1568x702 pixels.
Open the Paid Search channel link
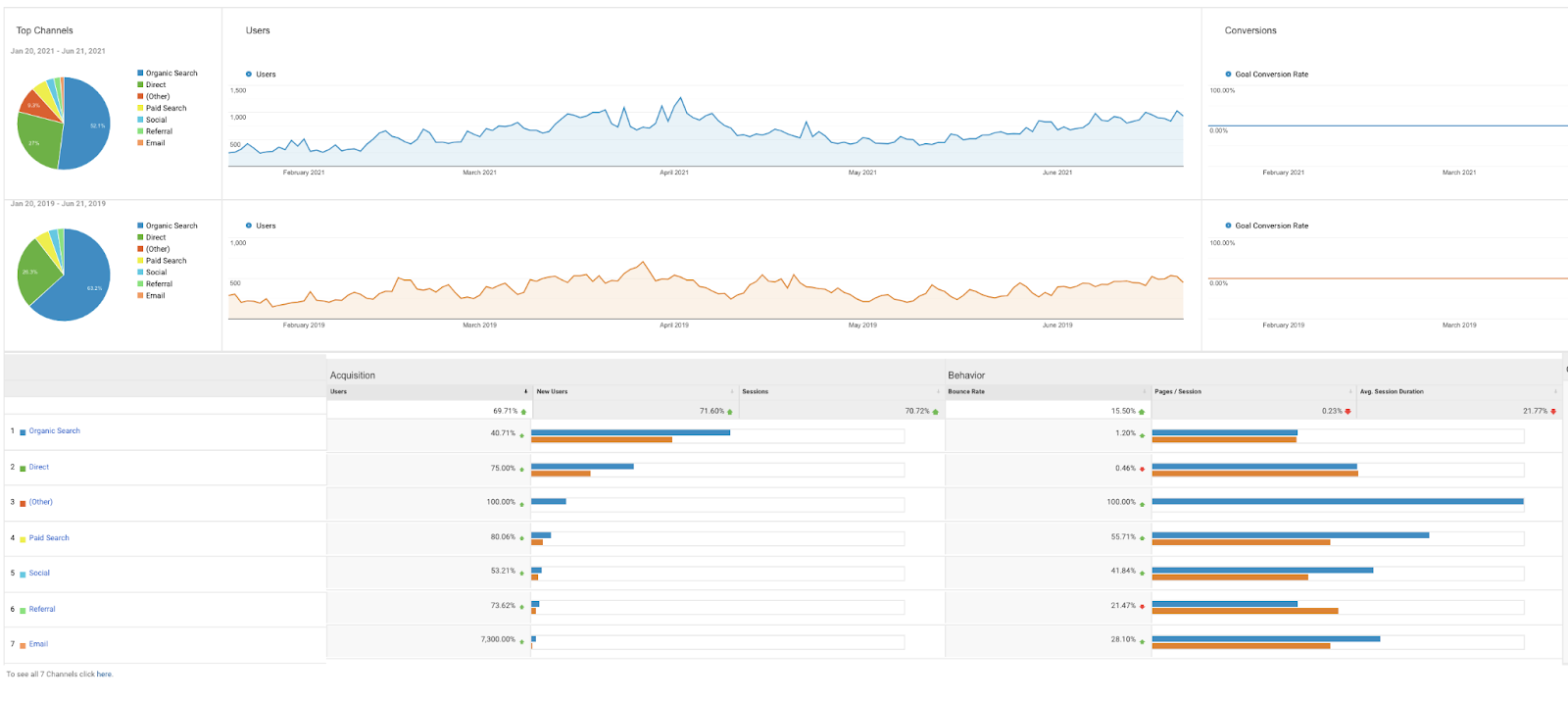click(x=49, y=538)
